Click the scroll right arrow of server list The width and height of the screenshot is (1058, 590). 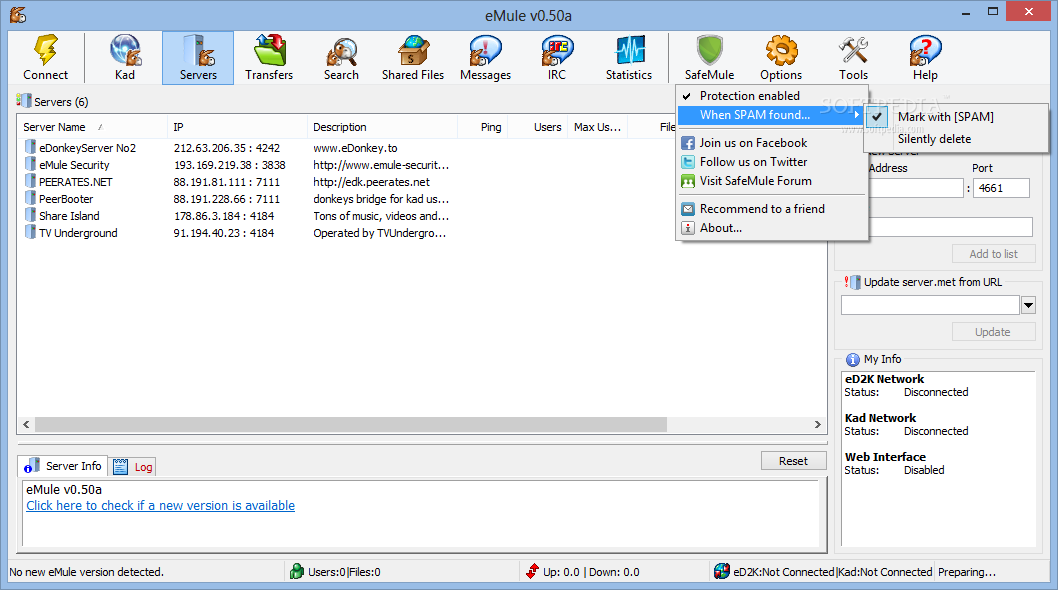click(818, 425)
